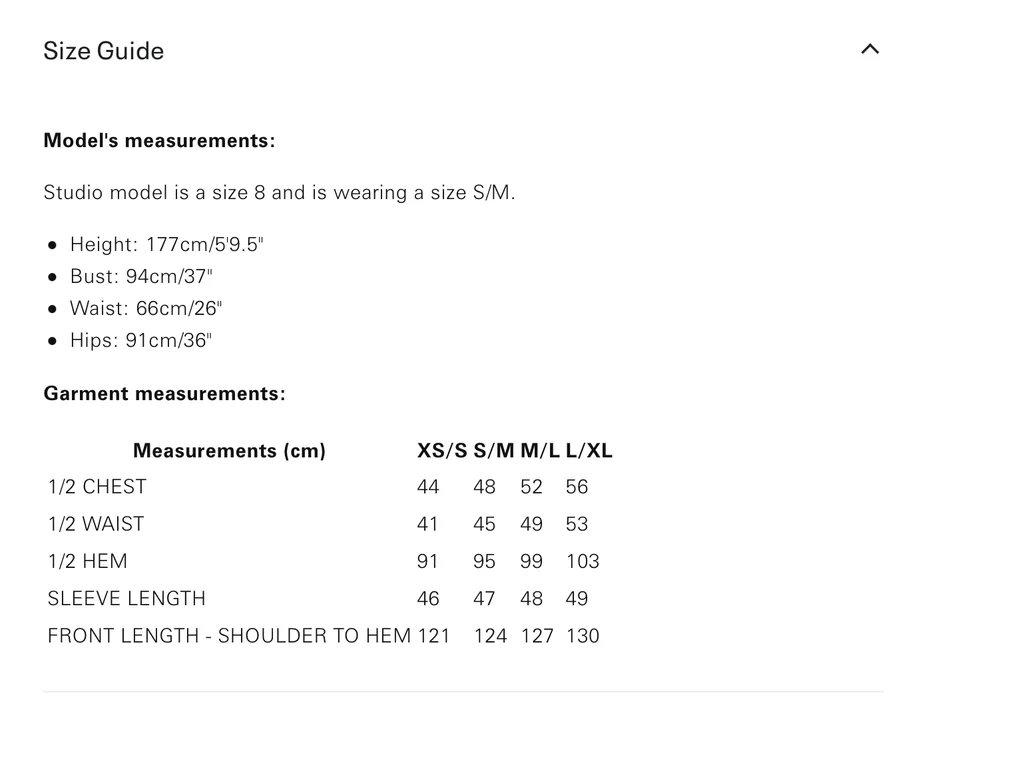Click the L/XL size column header
This screenshot has width=1024, height=763.
click(589, 451)
